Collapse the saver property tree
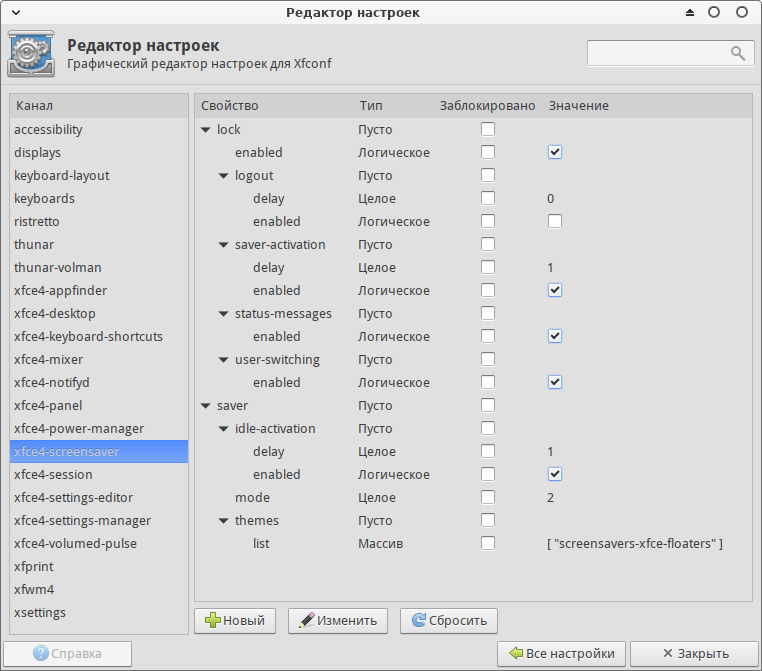This screenshot has height=671, width=762. 206,406
